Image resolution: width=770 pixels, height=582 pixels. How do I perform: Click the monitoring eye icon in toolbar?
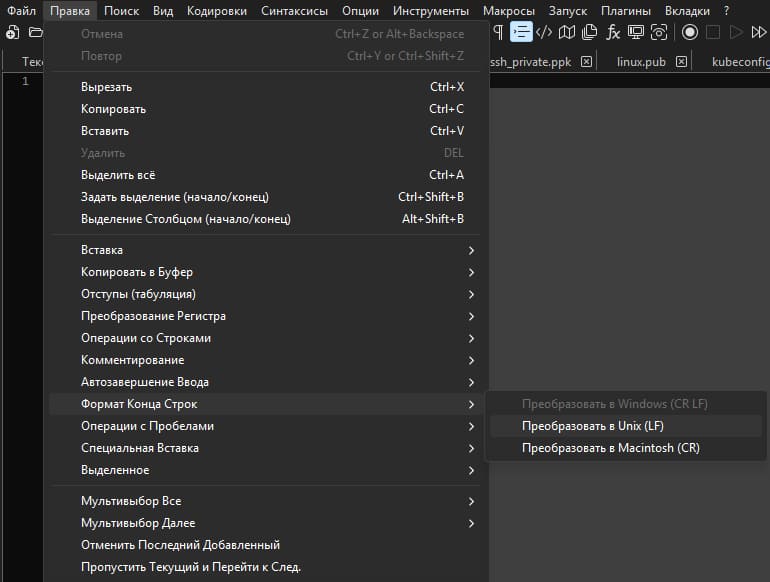(659, 32)
